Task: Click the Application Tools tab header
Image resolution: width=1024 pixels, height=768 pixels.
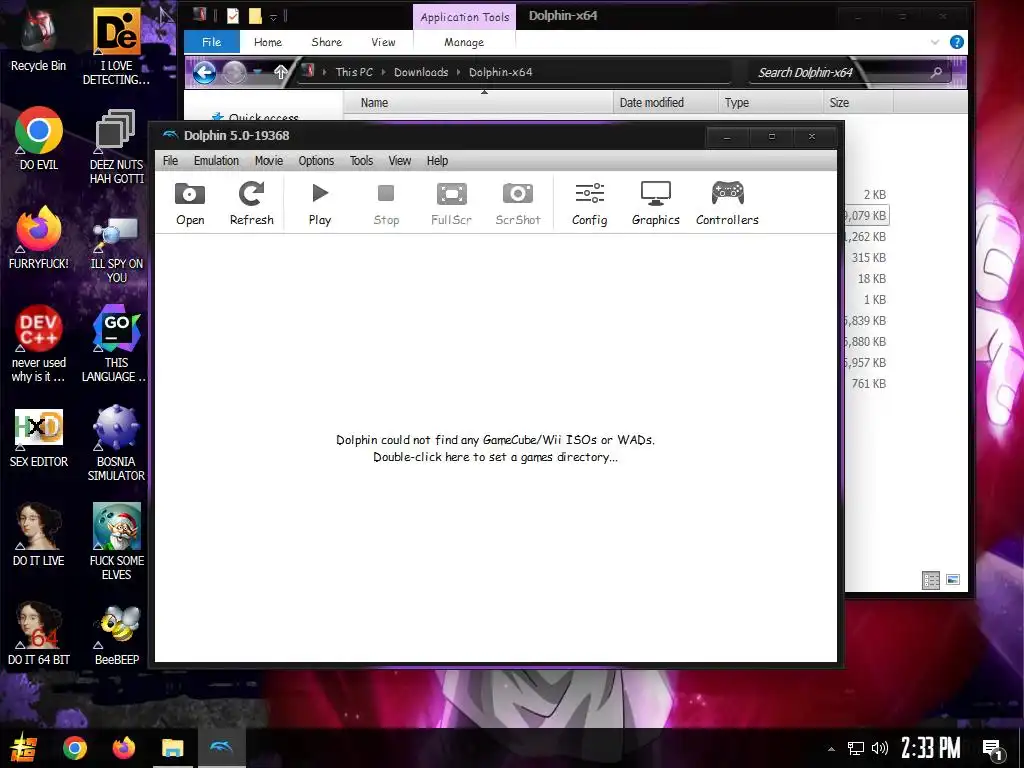Action: 464,17
